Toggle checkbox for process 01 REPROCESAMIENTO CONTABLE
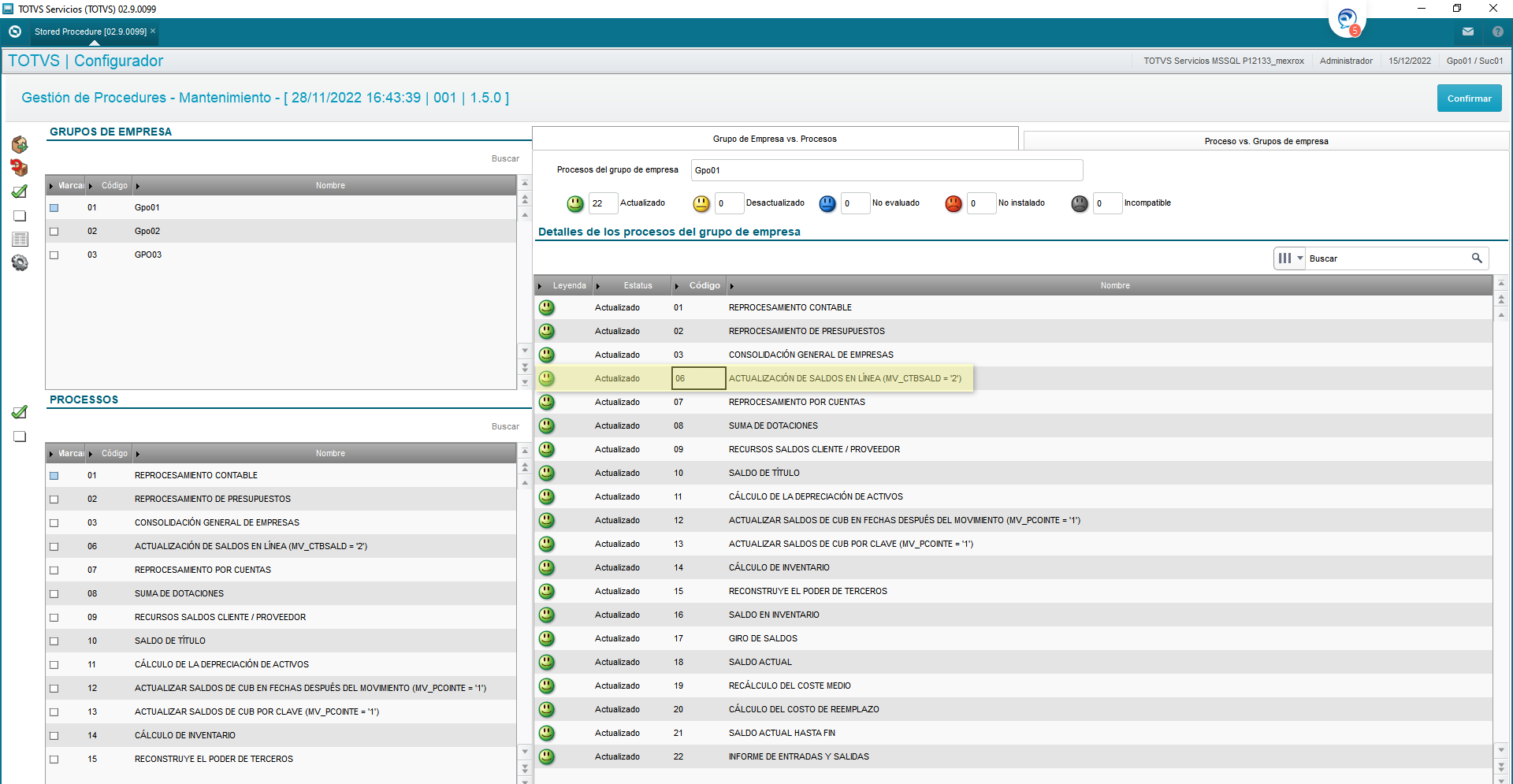This screenshot has height=784, width=1513. pyautogui.click(x=54, y=476)
